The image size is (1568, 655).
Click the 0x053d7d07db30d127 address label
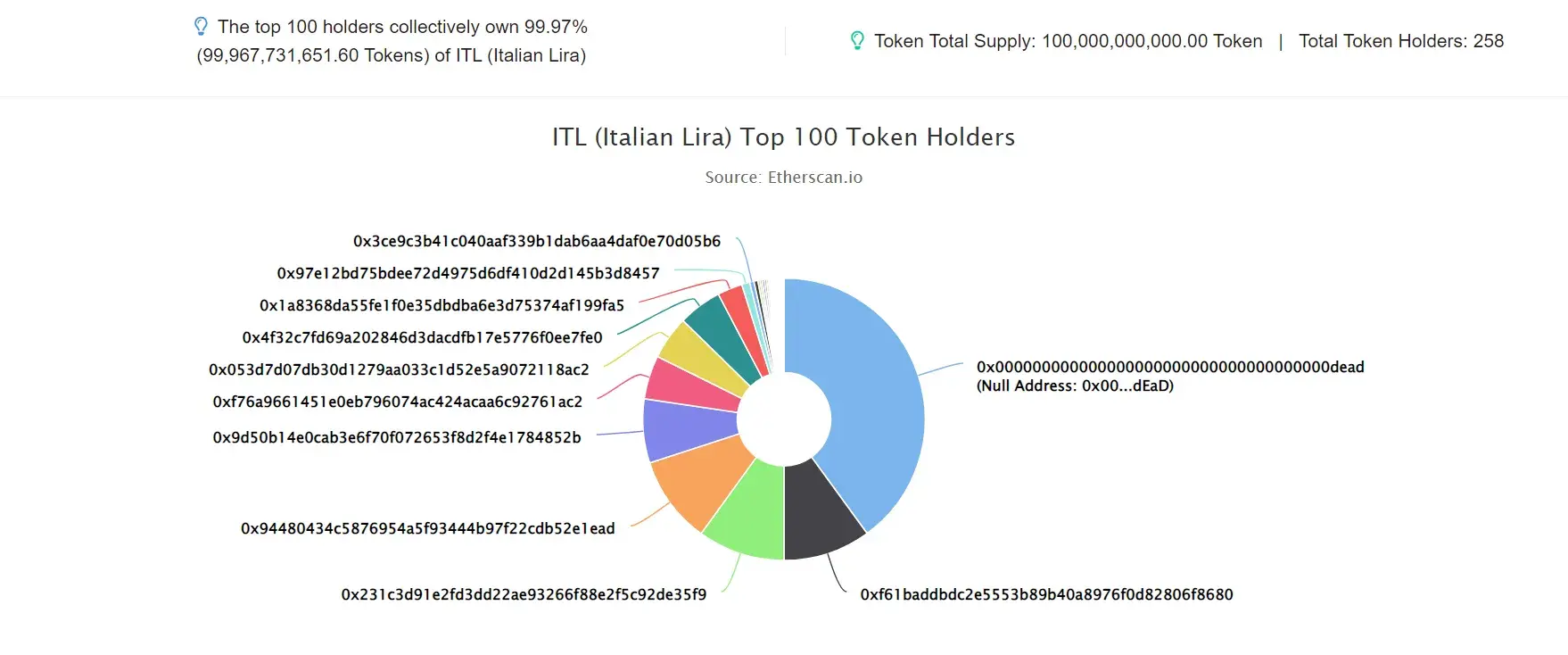point(399,369)
